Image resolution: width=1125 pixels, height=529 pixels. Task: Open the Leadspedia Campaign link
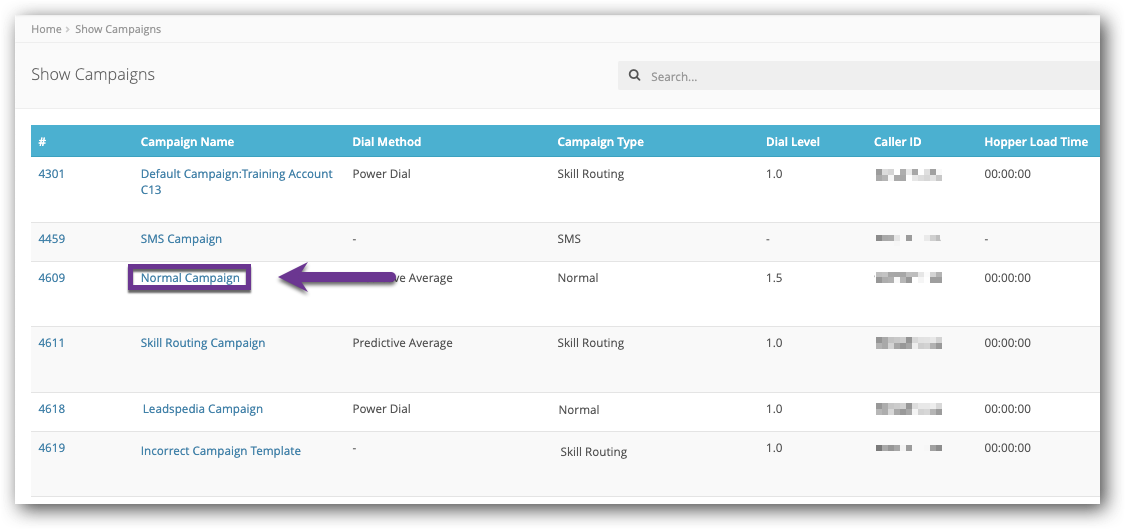coord(203,409)
